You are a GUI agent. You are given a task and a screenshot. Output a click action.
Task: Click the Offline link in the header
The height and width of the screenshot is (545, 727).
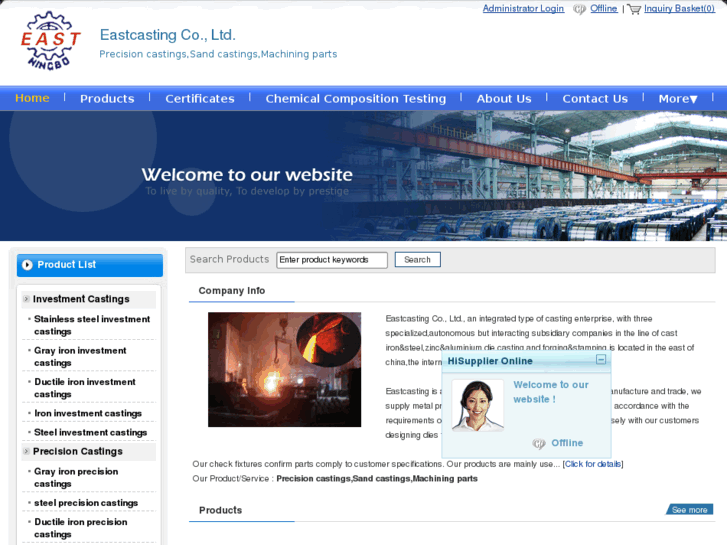click(604, 9)
